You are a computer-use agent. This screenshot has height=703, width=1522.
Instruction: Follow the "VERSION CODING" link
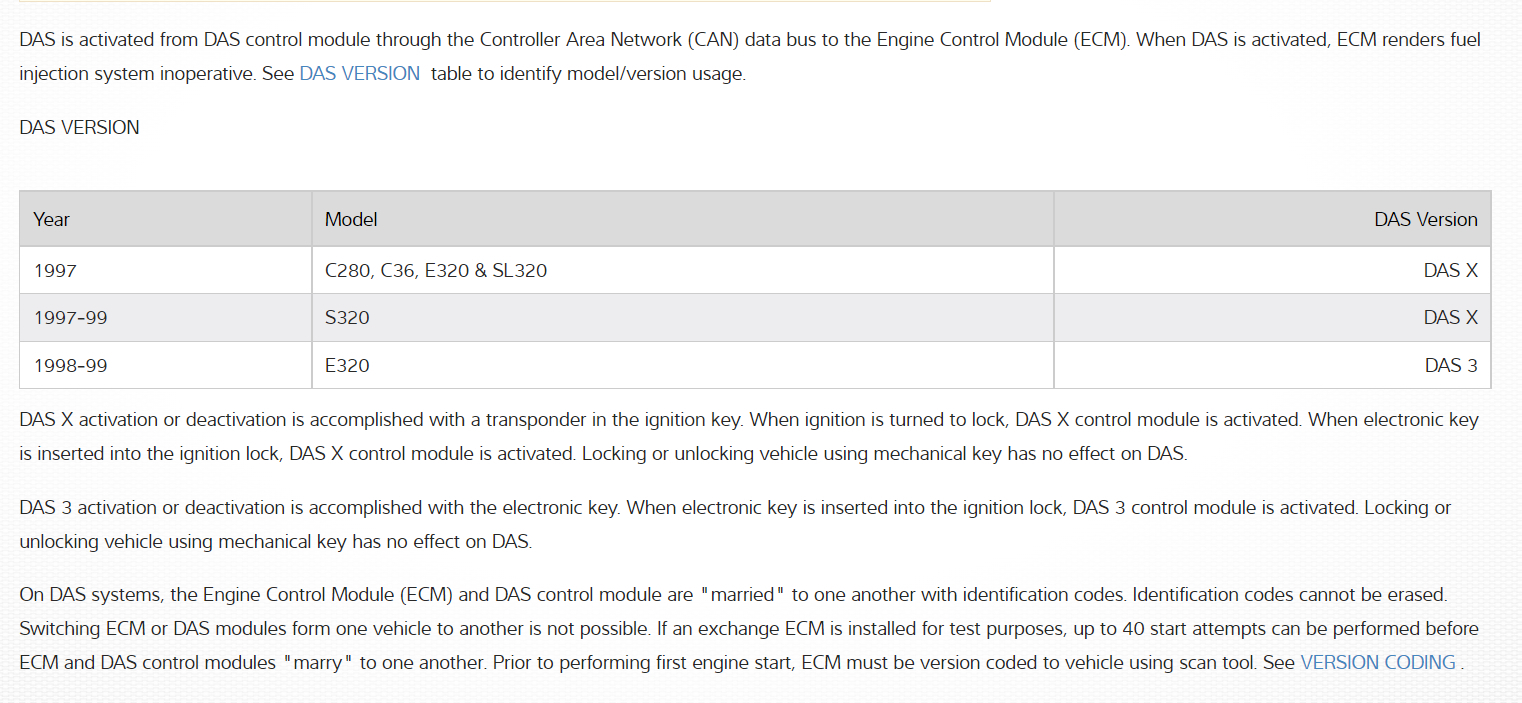(x=1377, y=663)
